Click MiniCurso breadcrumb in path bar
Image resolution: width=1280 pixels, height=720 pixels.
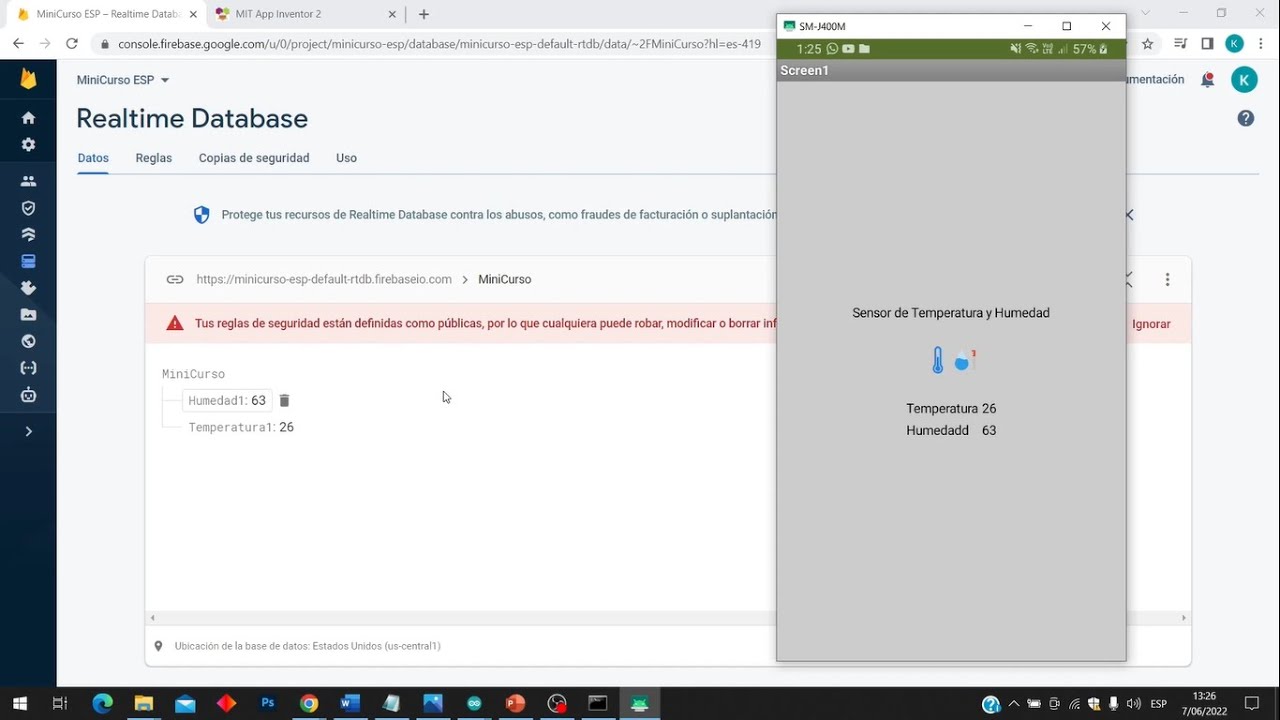(505, 279)
